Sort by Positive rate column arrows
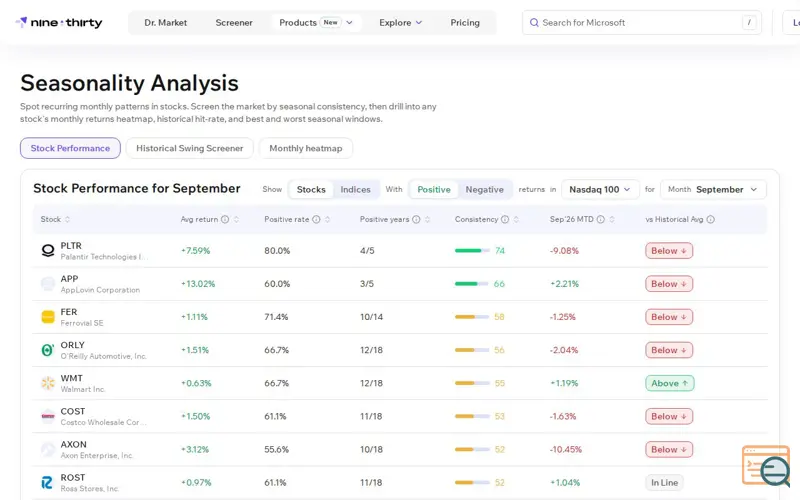Screen dimensions: 800x500 pos(327,219)
